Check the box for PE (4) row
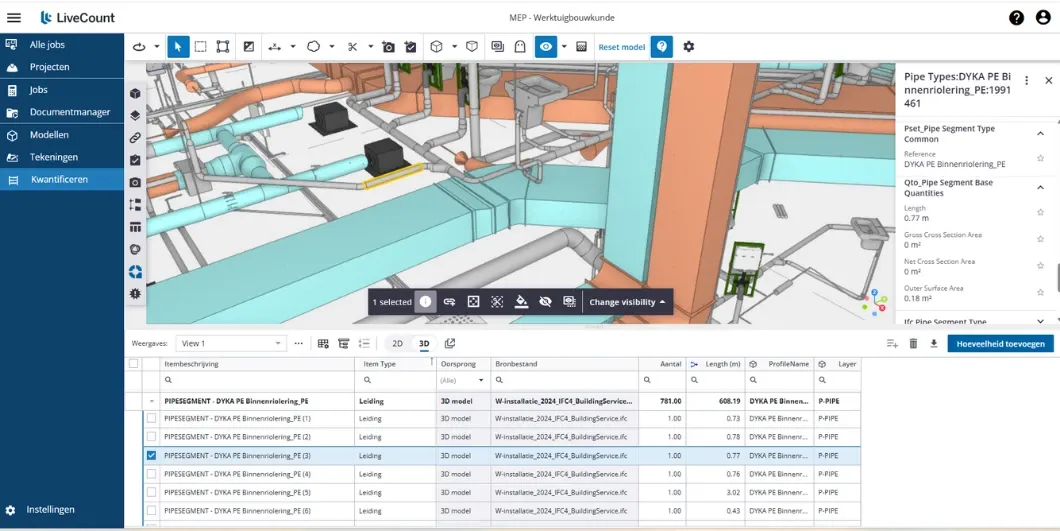 pyautogui.click(x=151, y=474)
